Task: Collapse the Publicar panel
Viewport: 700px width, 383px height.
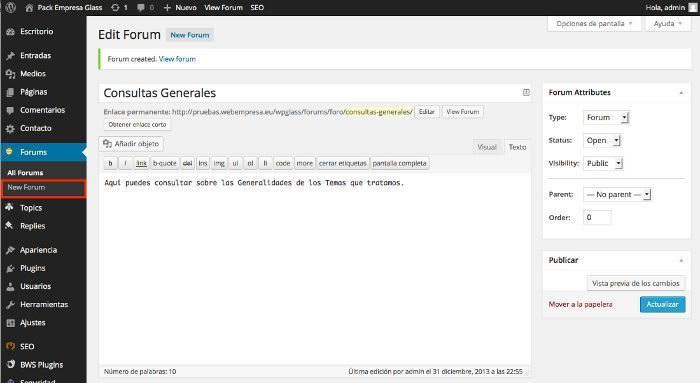Action: [681, 260]
